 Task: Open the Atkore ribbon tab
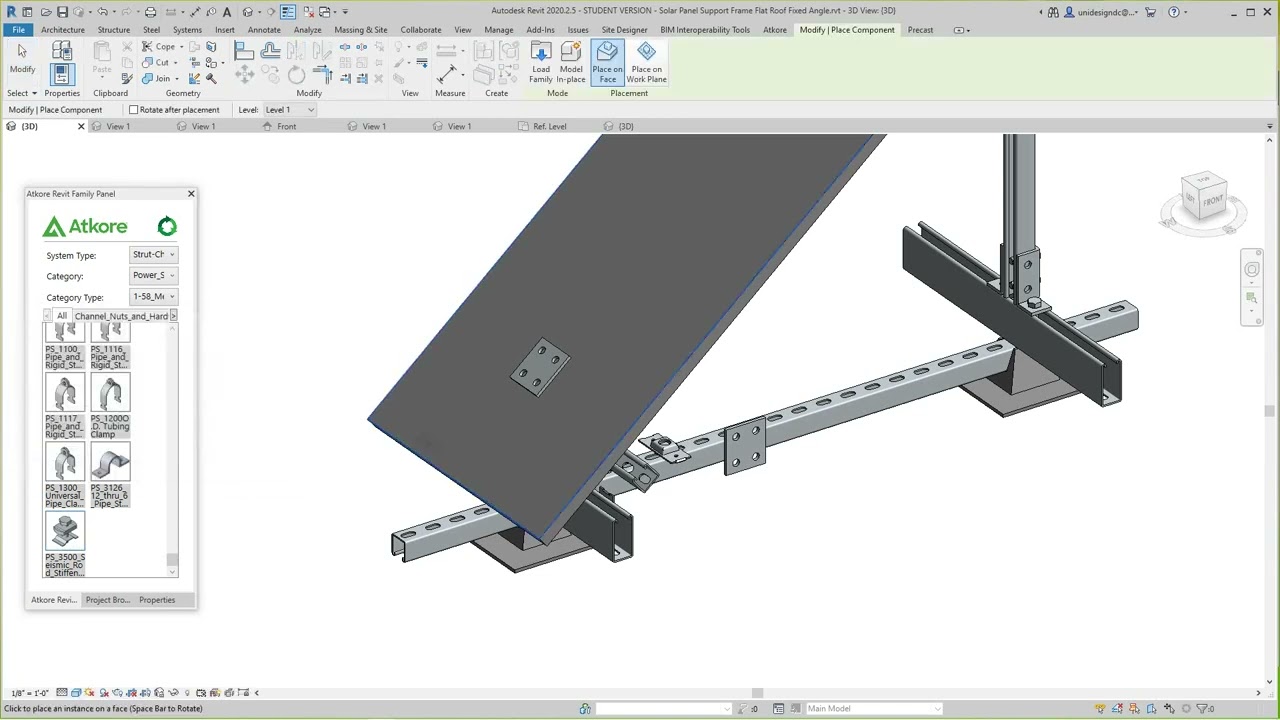coord(775,30)
